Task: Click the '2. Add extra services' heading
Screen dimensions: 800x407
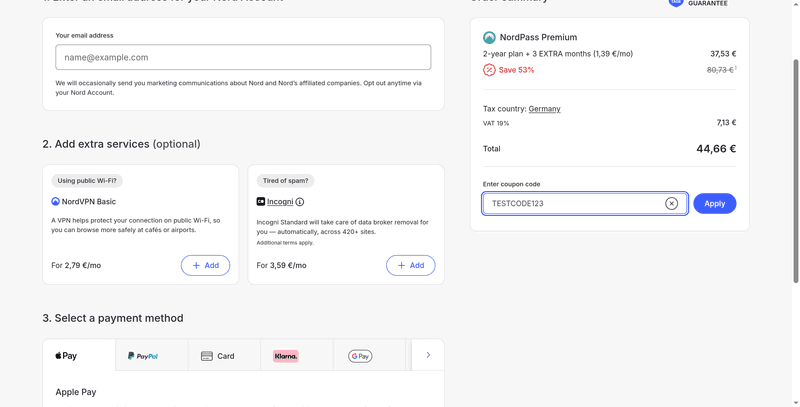Action: 121,144
